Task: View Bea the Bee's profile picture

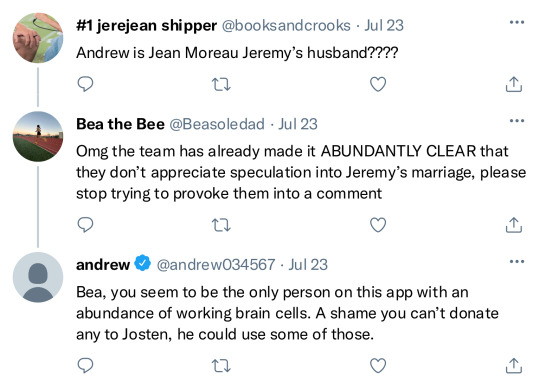Action: click(x=38, y=136)
